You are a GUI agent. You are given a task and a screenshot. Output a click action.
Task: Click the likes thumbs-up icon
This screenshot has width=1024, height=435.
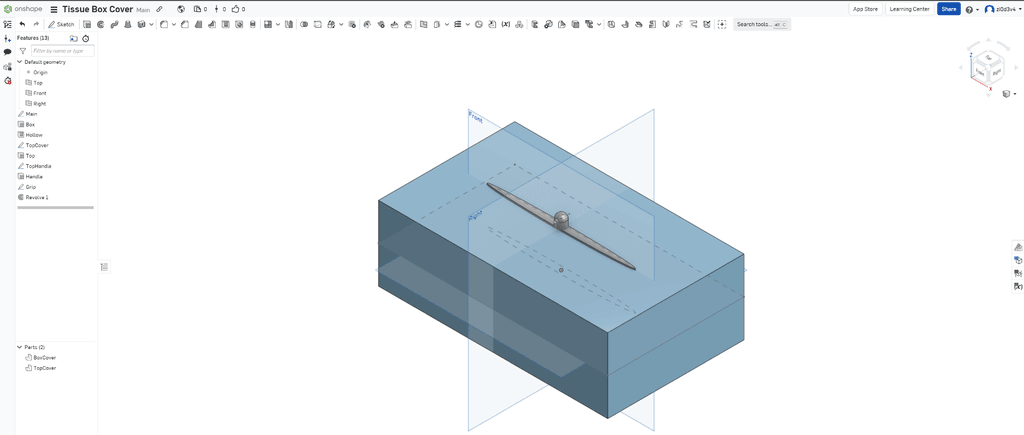236,9
